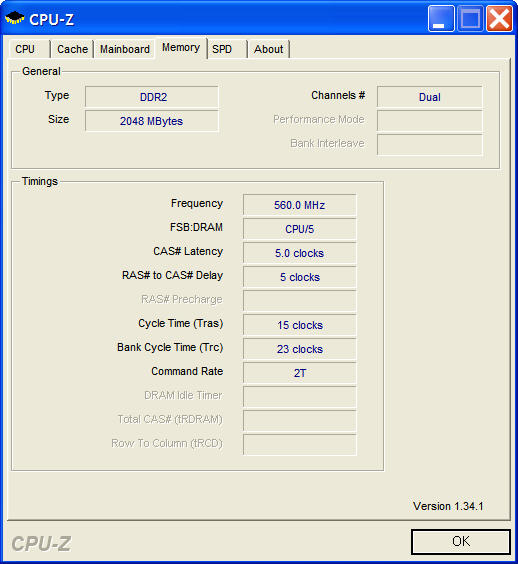Click the 23 clocks Trc value
518x564 pixels.
click(300, 349)
